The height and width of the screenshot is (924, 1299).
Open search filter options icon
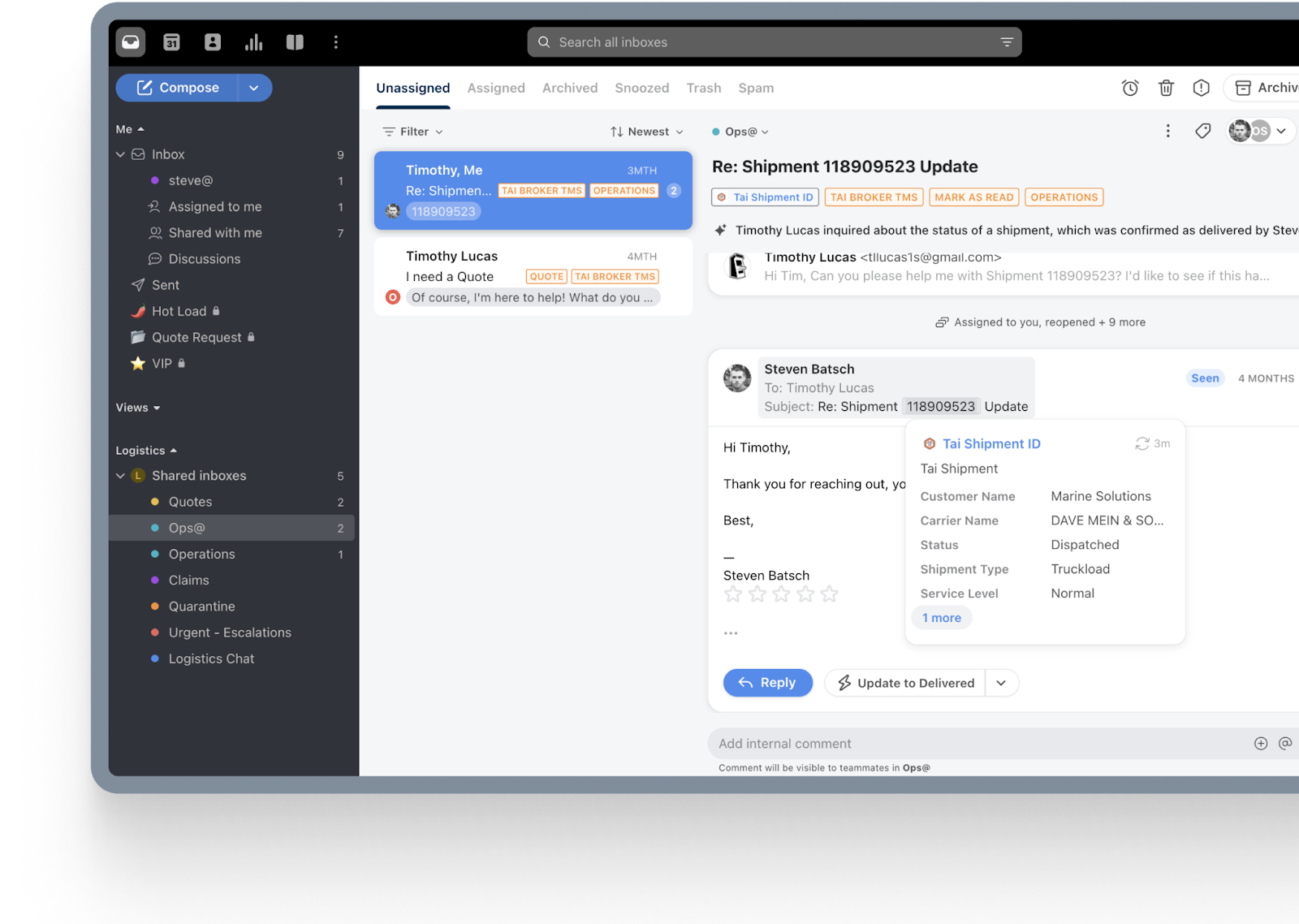point(1007,42)
